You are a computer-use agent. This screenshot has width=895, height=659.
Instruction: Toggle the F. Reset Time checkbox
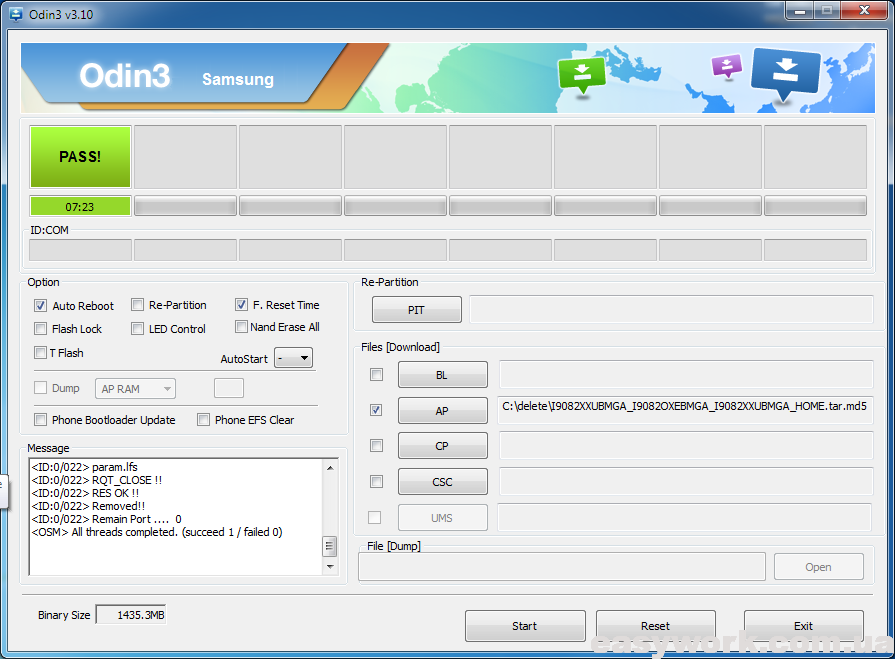(241, 305)
